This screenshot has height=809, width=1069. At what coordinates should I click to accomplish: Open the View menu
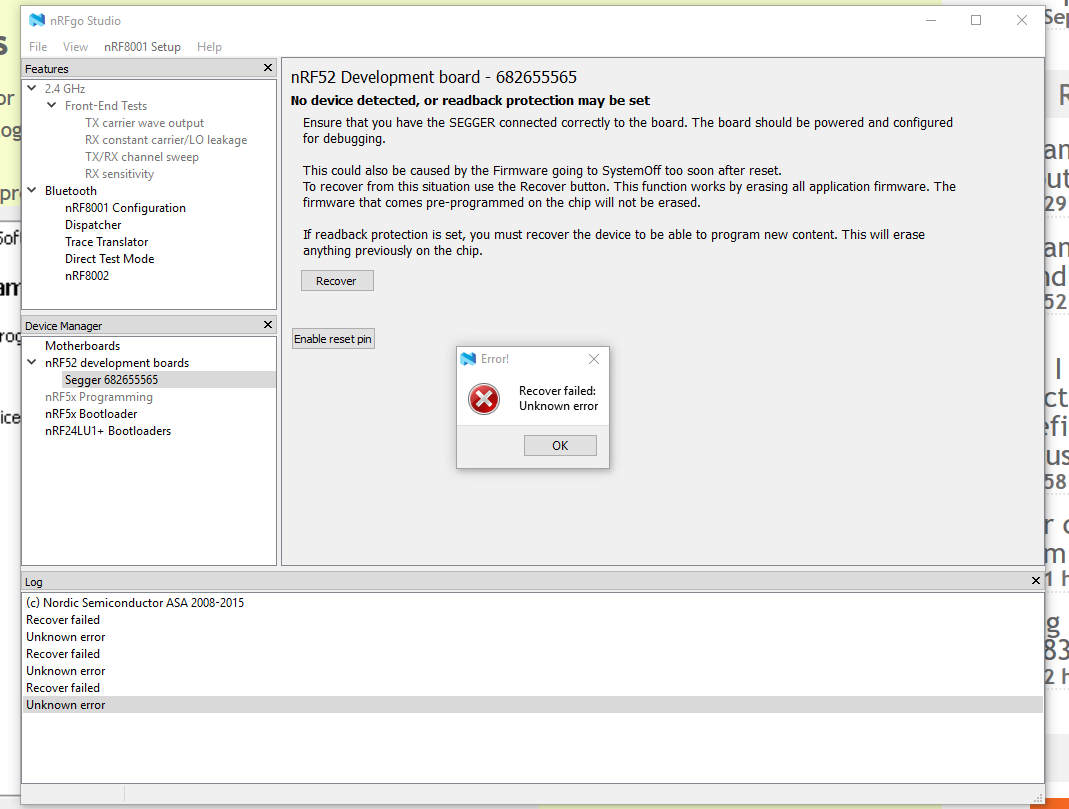[75, 46]
